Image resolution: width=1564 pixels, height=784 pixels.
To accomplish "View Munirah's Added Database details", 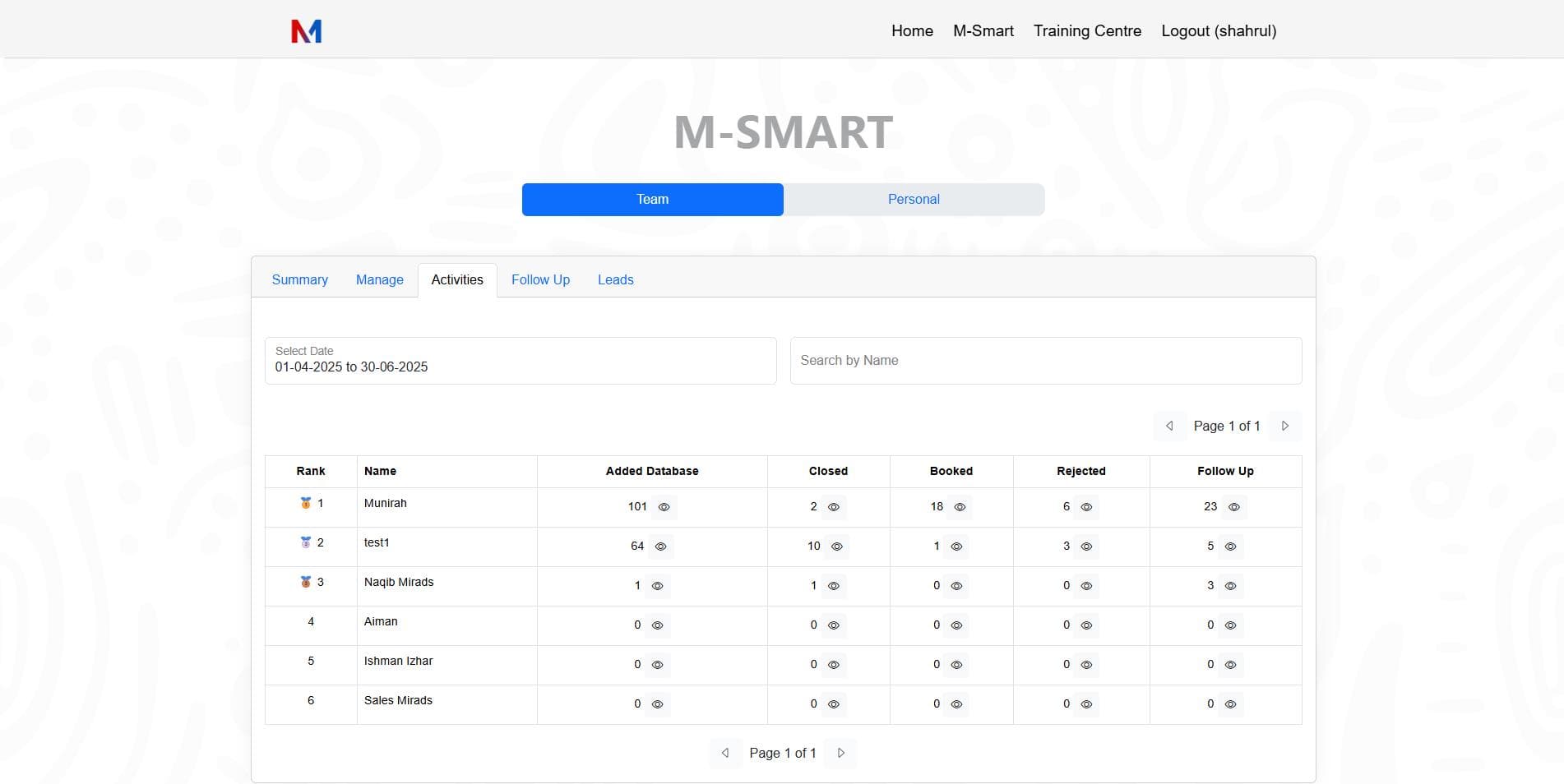I will pos(663,507).
